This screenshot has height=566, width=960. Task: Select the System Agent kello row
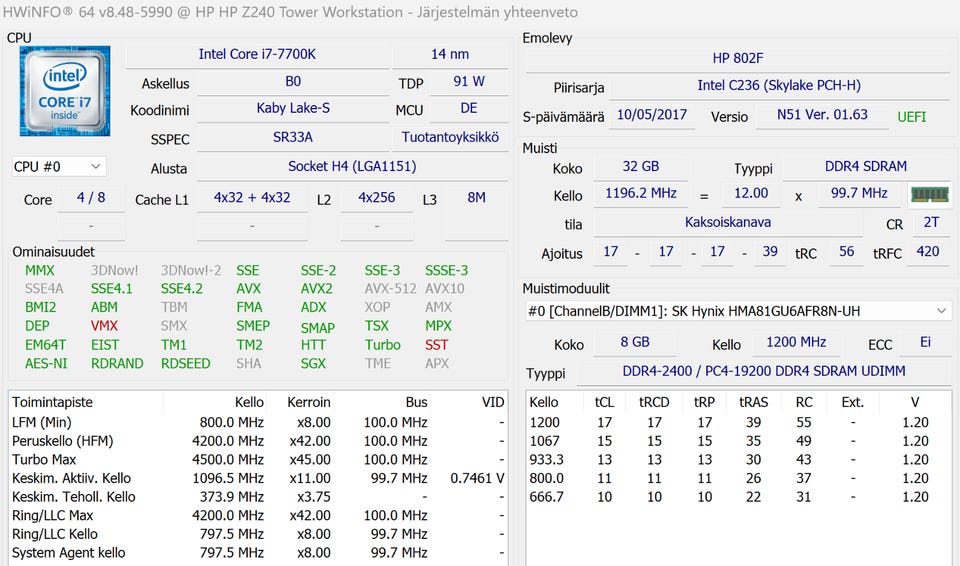(258, 553)
